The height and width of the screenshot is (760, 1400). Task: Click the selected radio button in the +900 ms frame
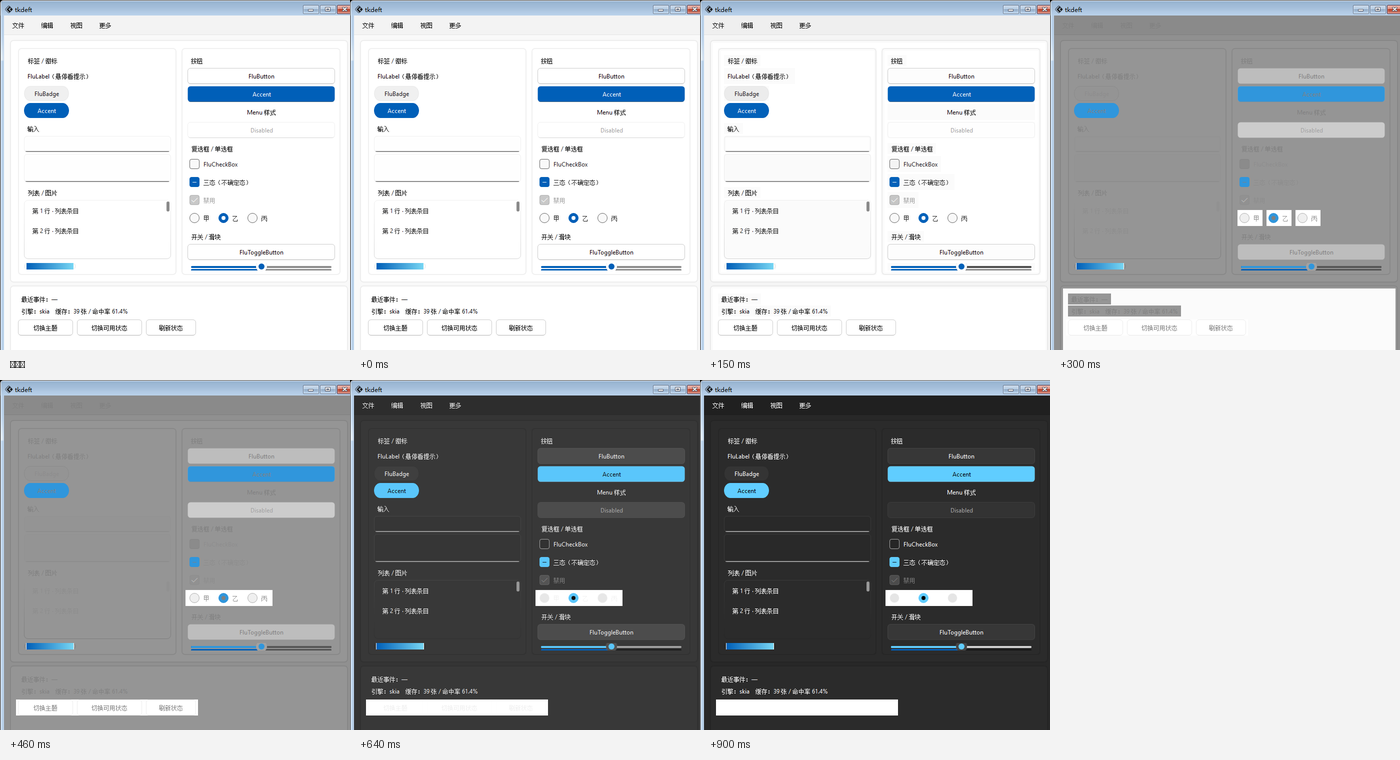923,598
